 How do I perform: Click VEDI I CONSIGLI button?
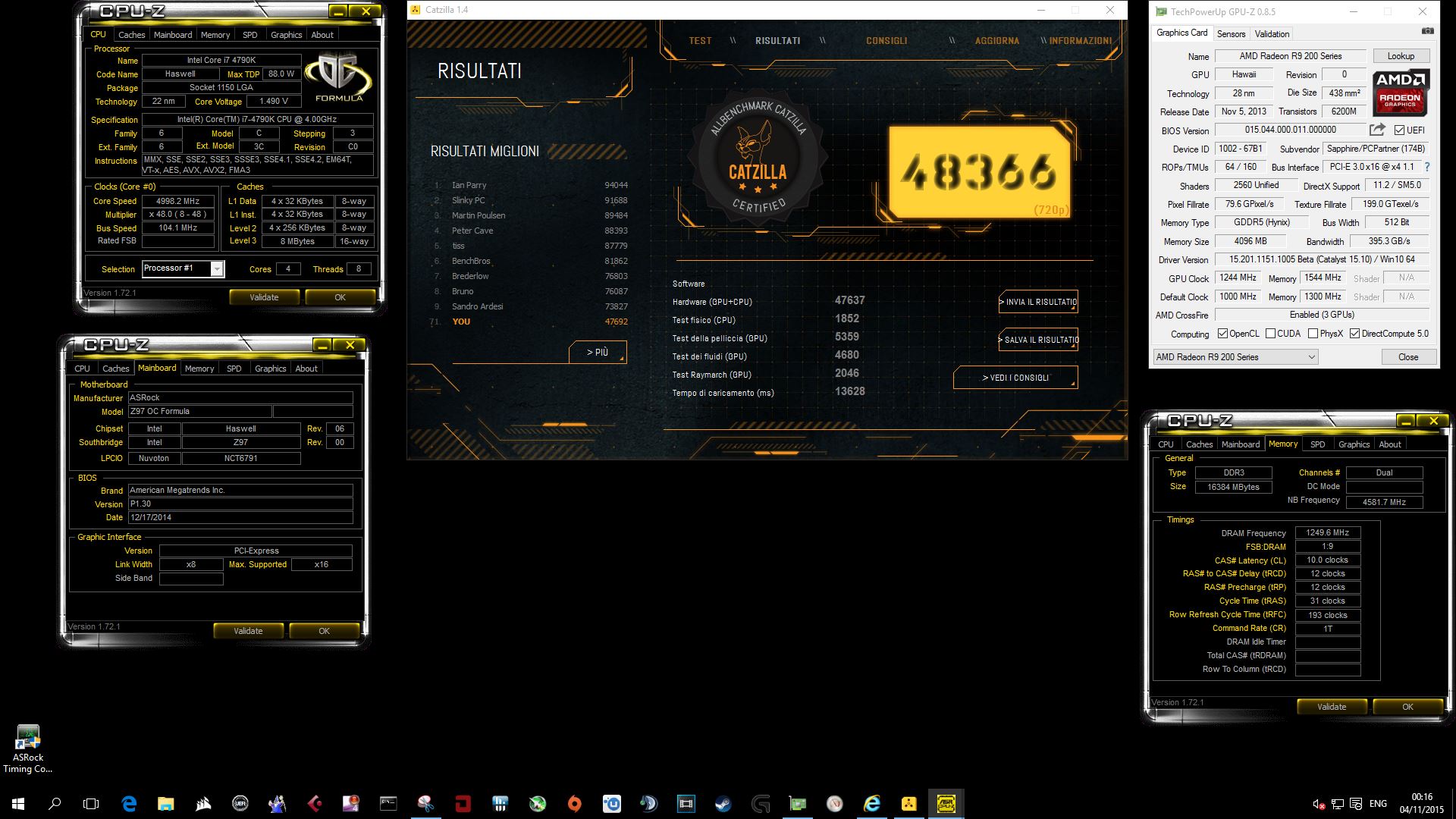1015,378
